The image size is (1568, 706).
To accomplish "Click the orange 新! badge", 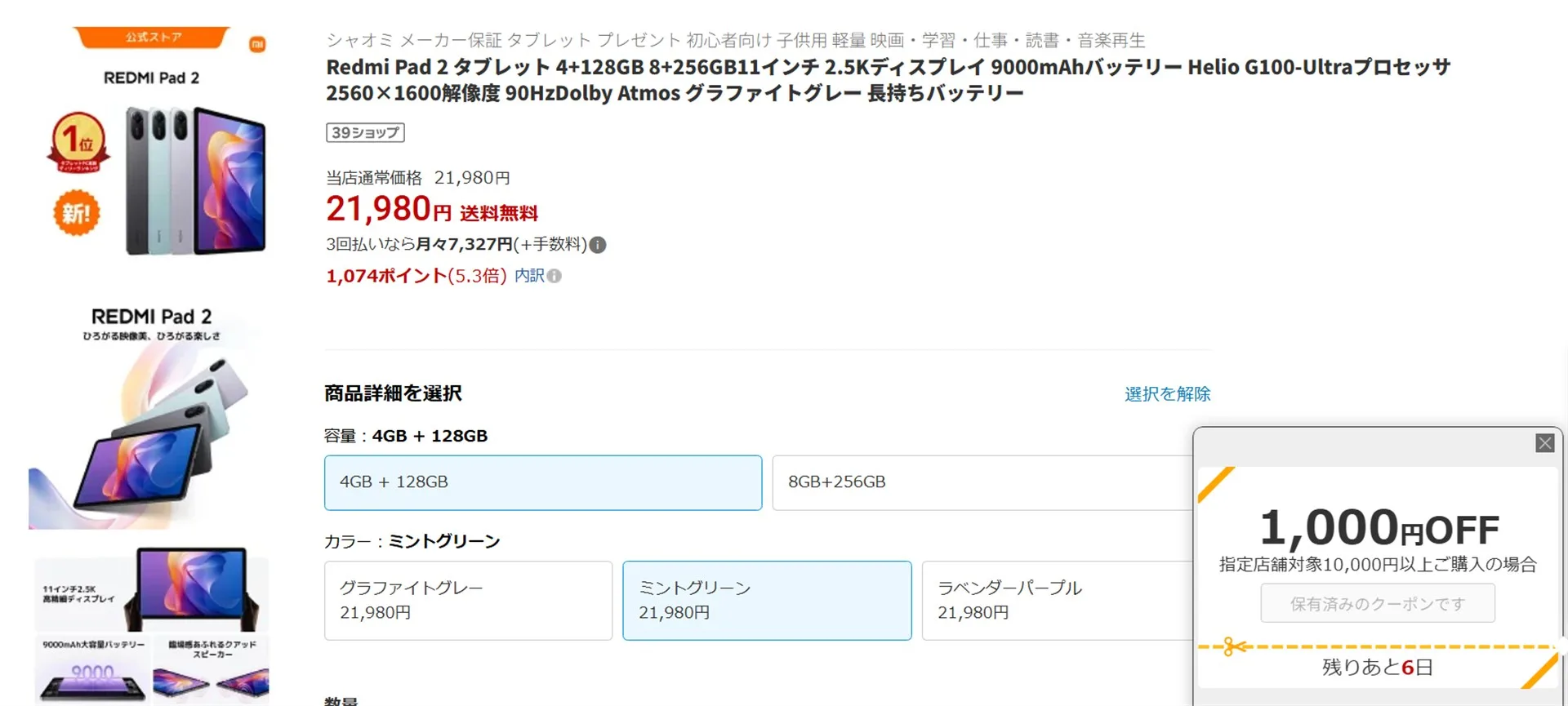I will click(77, 213).
